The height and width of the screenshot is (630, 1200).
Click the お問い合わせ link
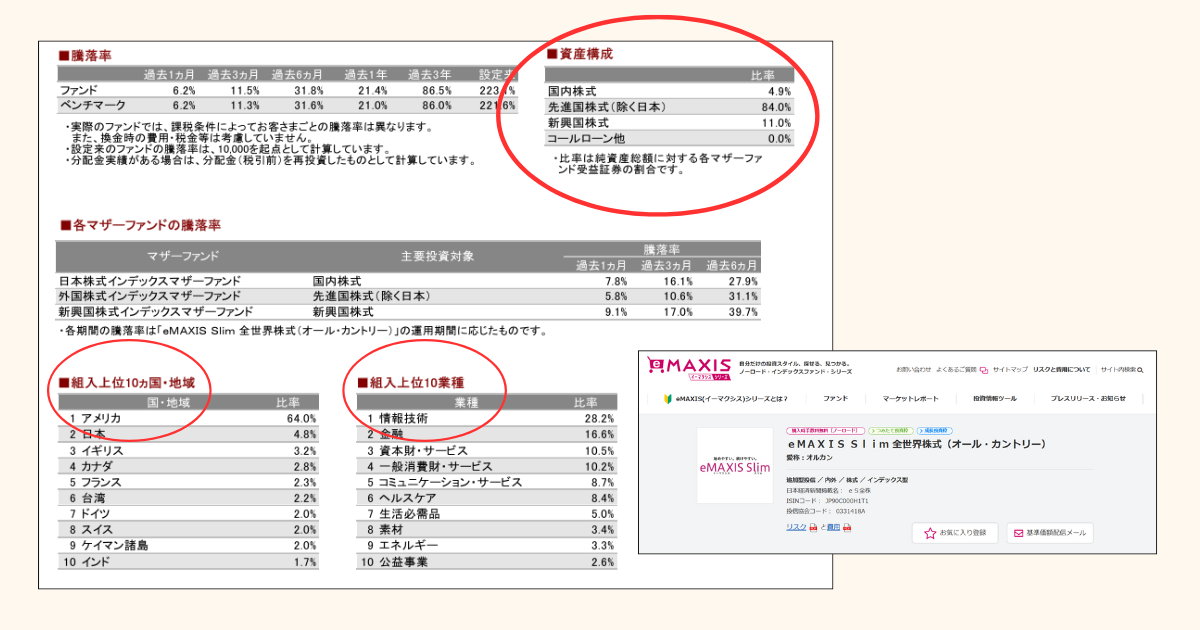(913, 369)
